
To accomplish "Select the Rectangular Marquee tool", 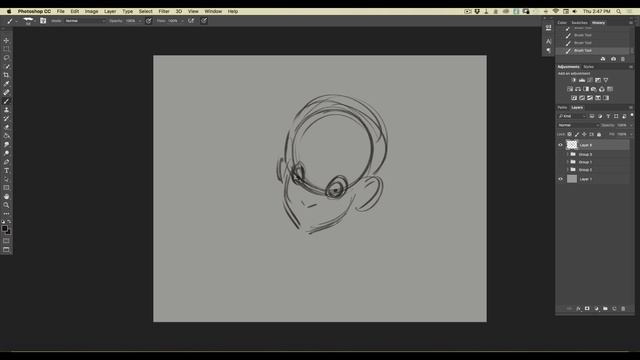I will (6, 49).
